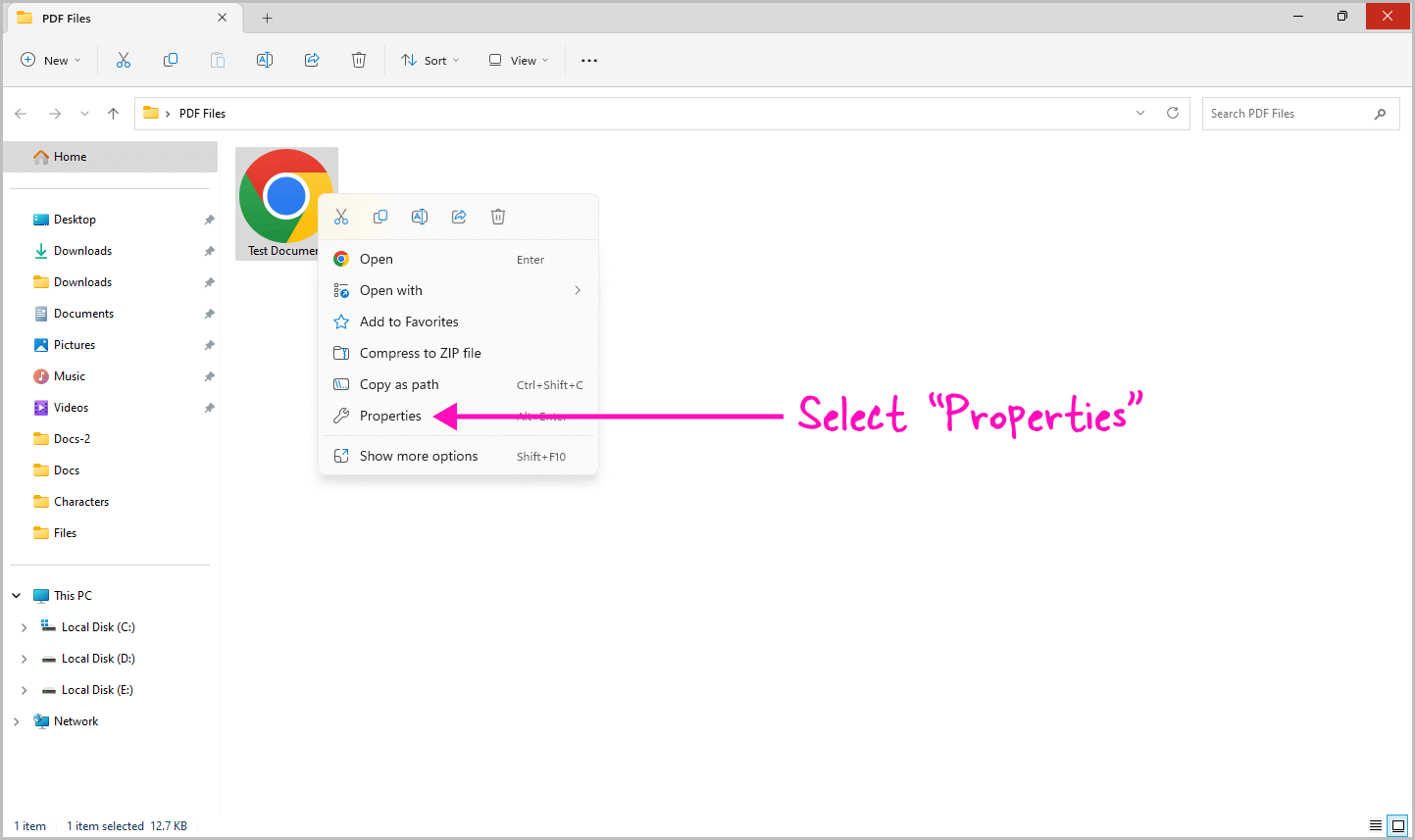Select Properties from the context menu
1415x840 pixels.
point(459,416)
